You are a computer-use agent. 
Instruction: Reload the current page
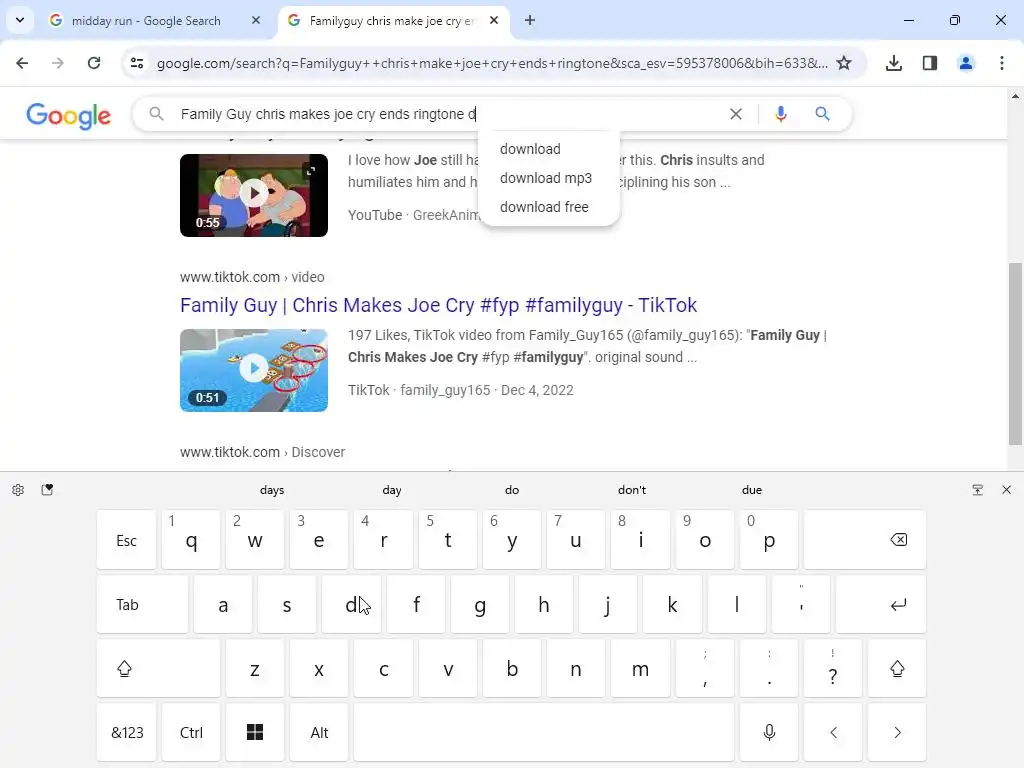tap(94, 63)
